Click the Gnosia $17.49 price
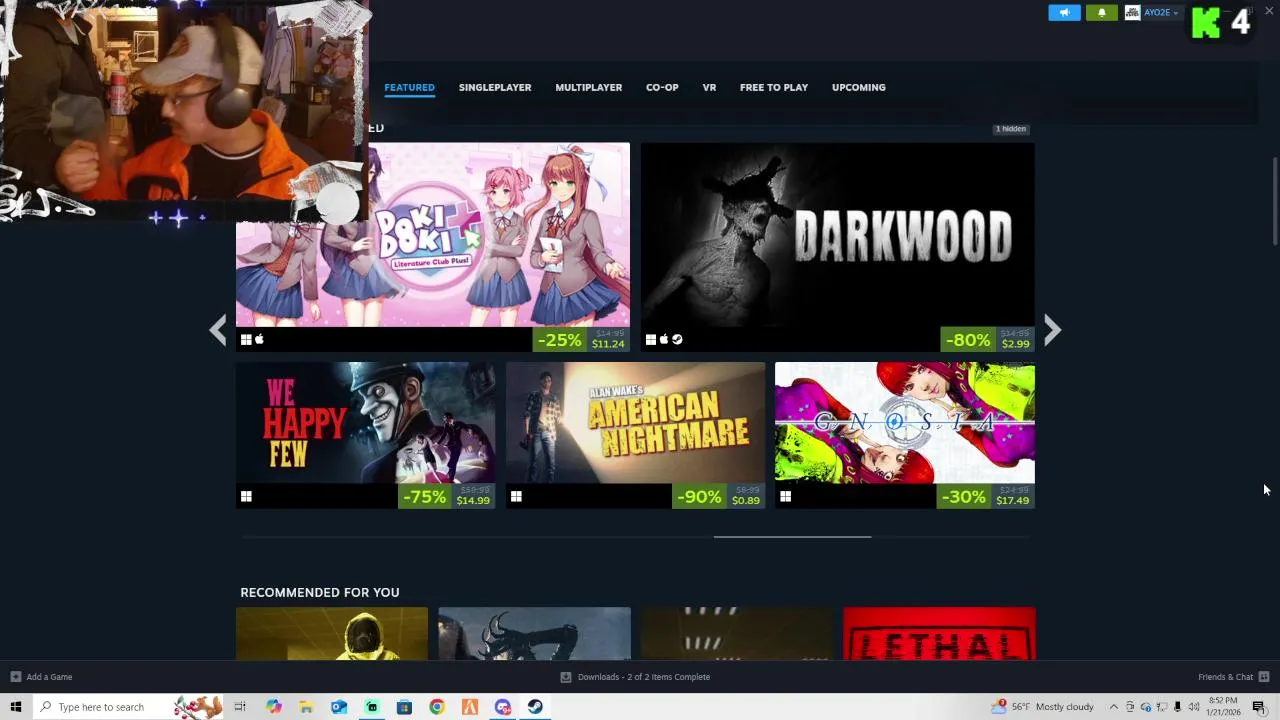The image size is (1280, 720). click(1012, 501)
